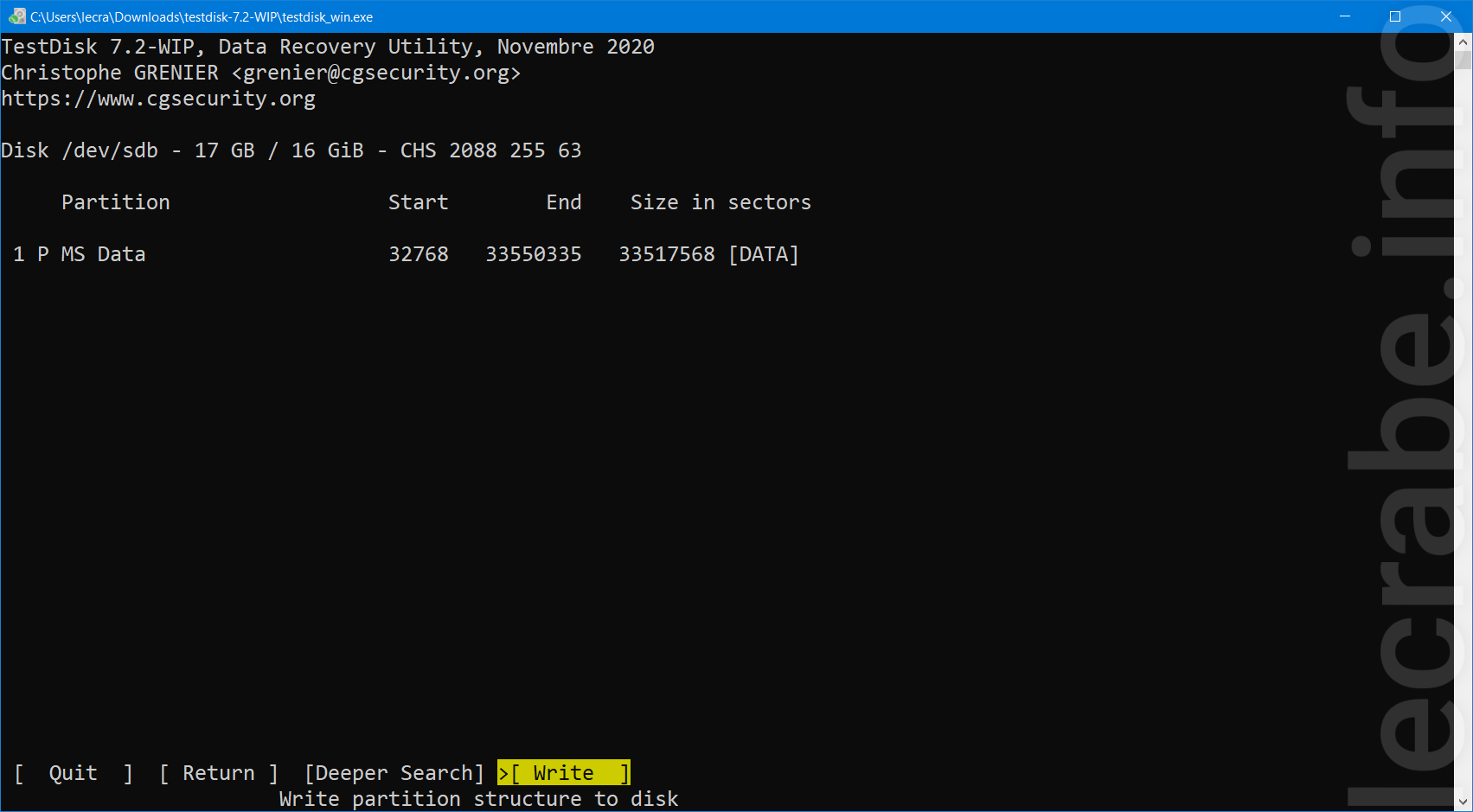Click the start sector value 32768
The image size is (1473, 812).
pos(419,254)
